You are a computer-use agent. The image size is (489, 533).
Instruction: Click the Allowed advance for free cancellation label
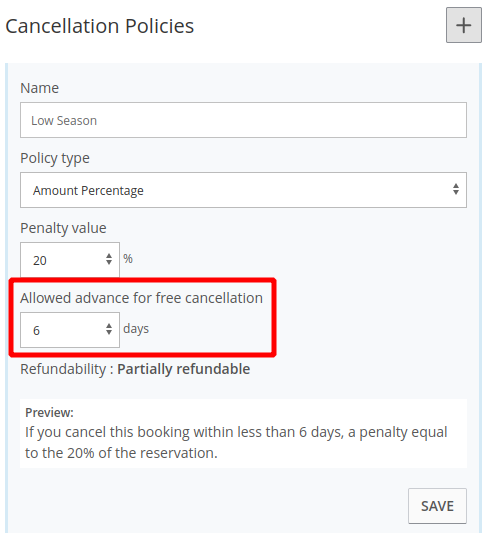141,298
